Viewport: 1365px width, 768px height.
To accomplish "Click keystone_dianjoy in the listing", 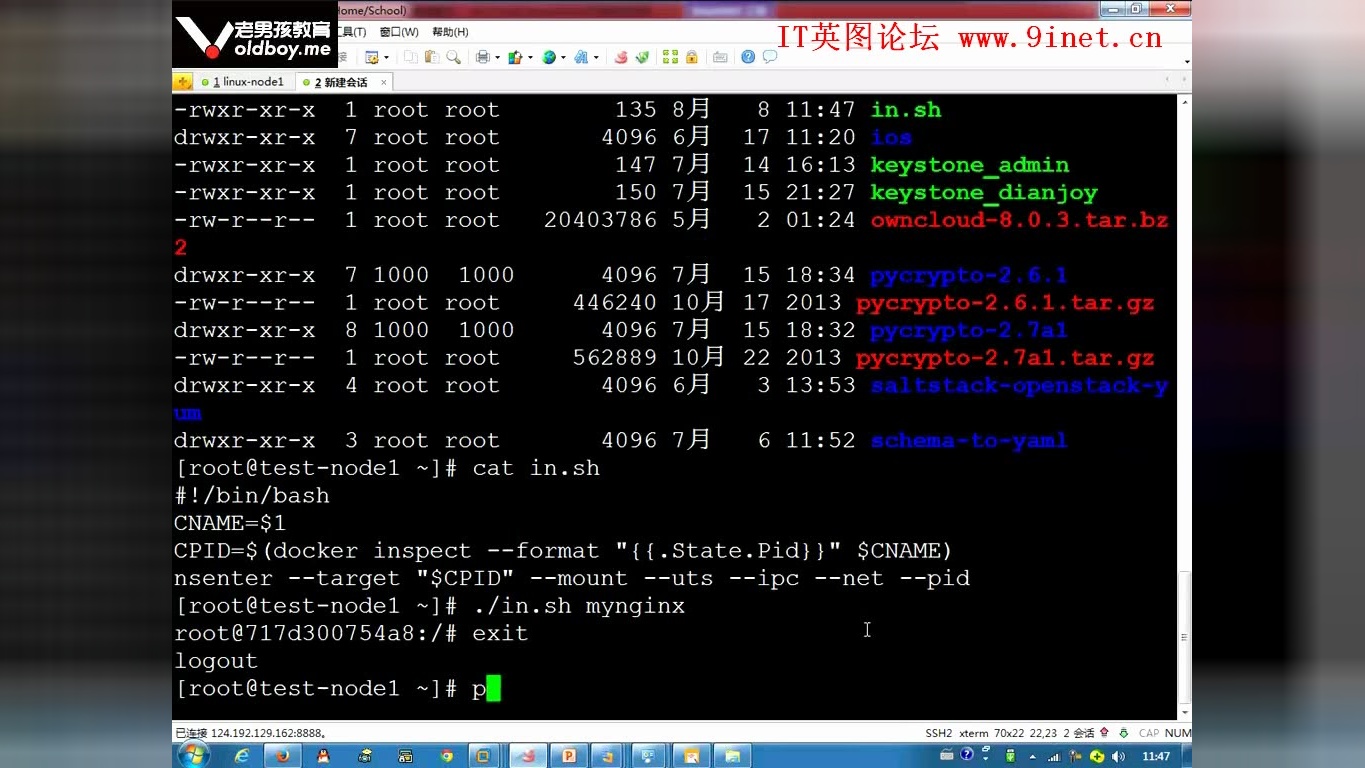I will point(984,192).
